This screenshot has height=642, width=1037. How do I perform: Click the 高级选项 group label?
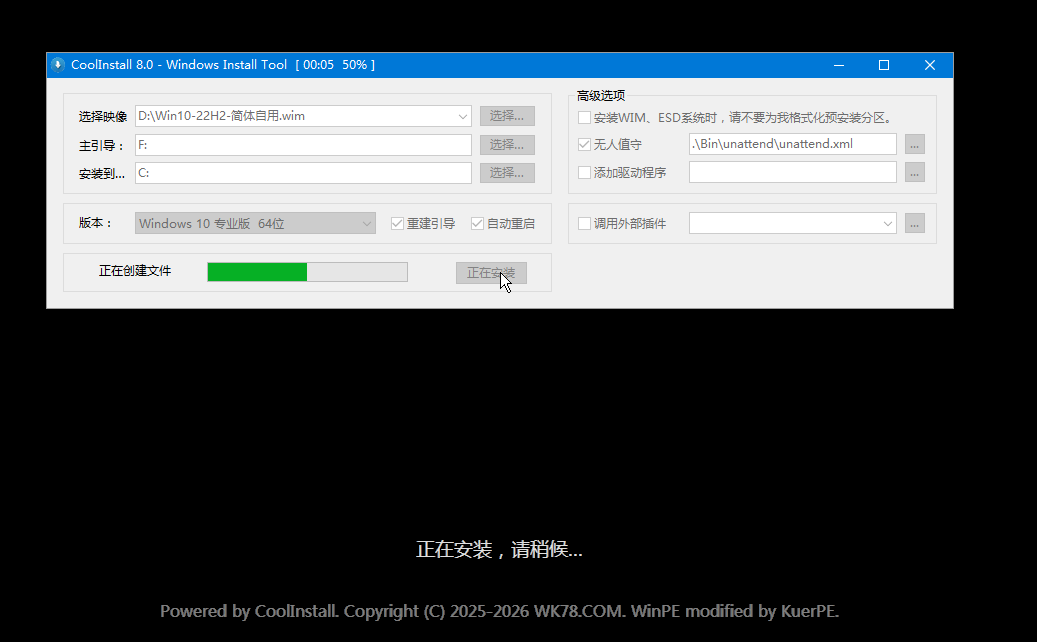[601, 96]
